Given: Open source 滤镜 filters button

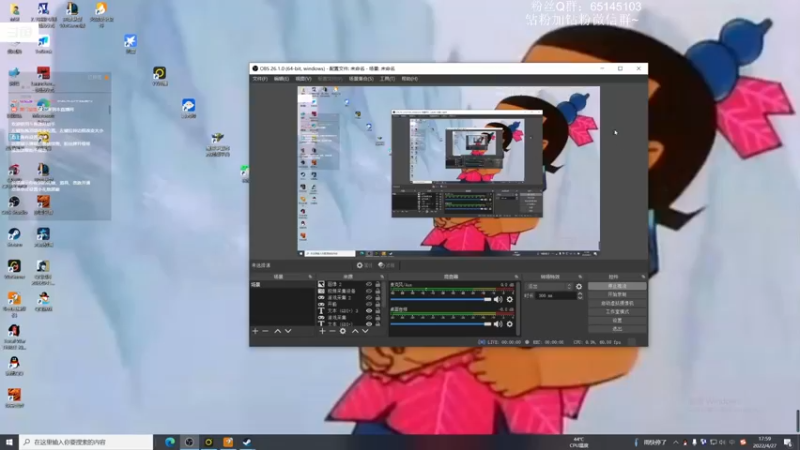Looking at the screenshot, I should 386,265.
